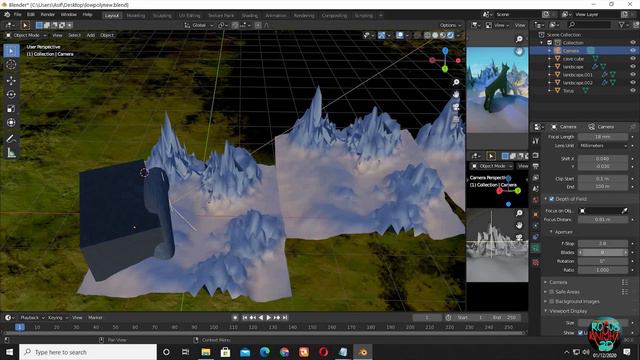
Task: Open the Render properties tab
Action: (x=536, y=156)
